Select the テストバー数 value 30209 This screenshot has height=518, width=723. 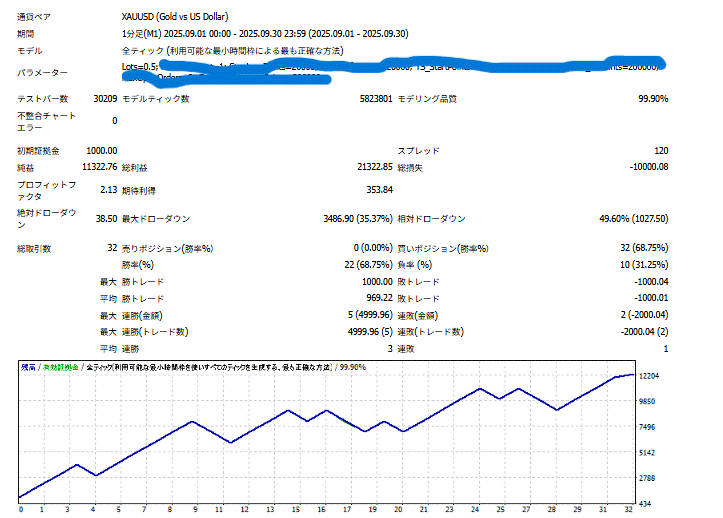pos(105,99)
